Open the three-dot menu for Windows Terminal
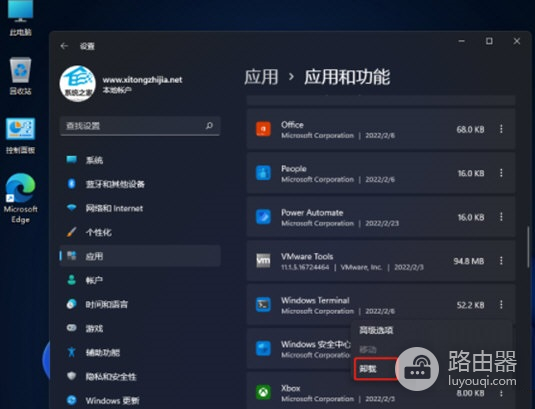The width and height of the screenshot is (535, 409). [501, 304]
